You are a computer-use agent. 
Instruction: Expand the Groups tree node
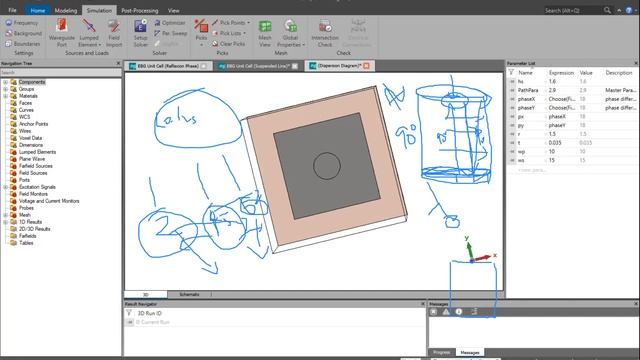pyautogui.click(x=6, y=89)
